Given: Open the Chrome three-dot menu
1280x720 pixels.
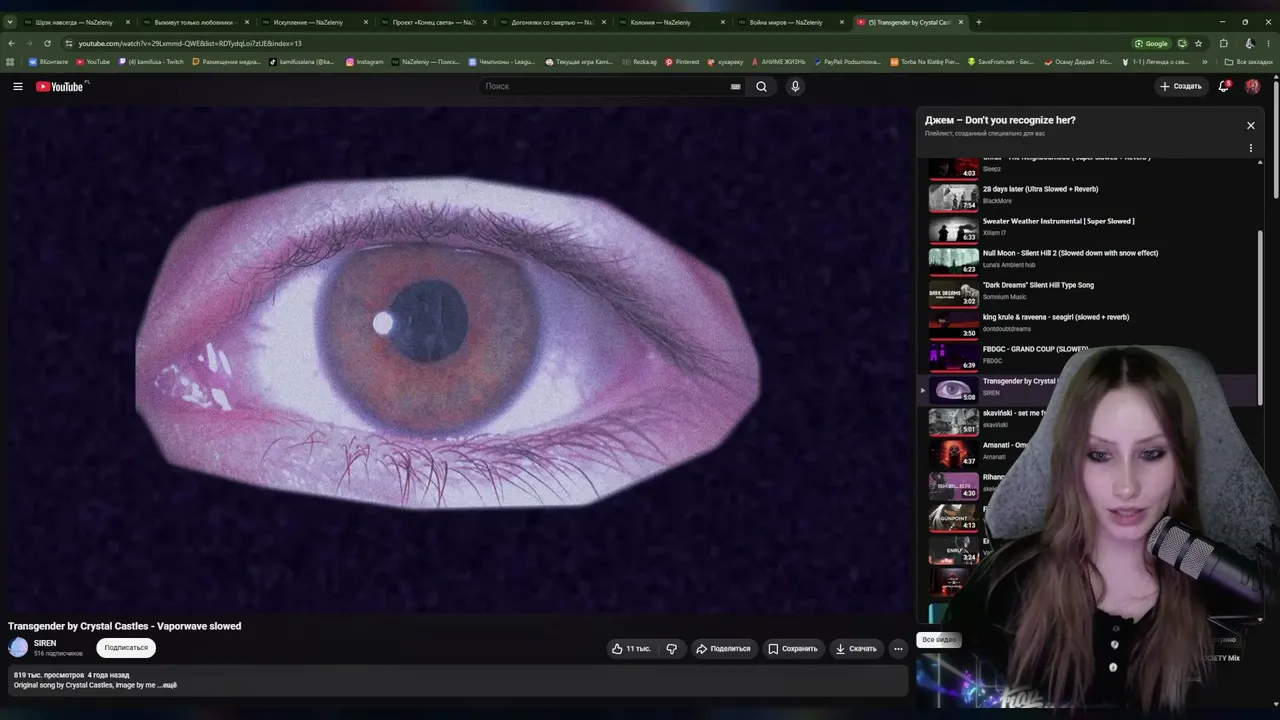Looking at the screenshot, I should click(x=1269, y=43).
